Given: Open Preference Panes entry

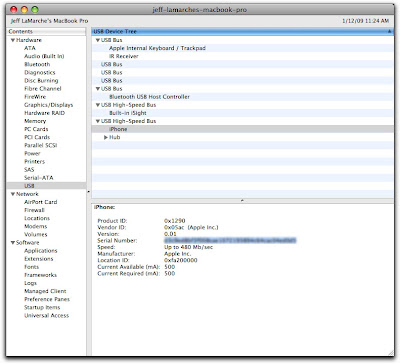Looking at the screenshot, I should (47, 299).
